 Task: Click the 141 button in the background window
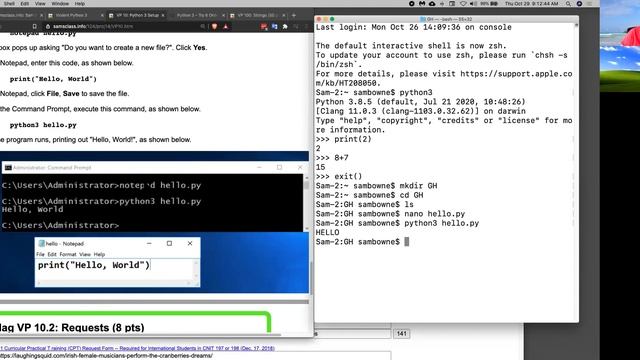(x=402, y=333)
